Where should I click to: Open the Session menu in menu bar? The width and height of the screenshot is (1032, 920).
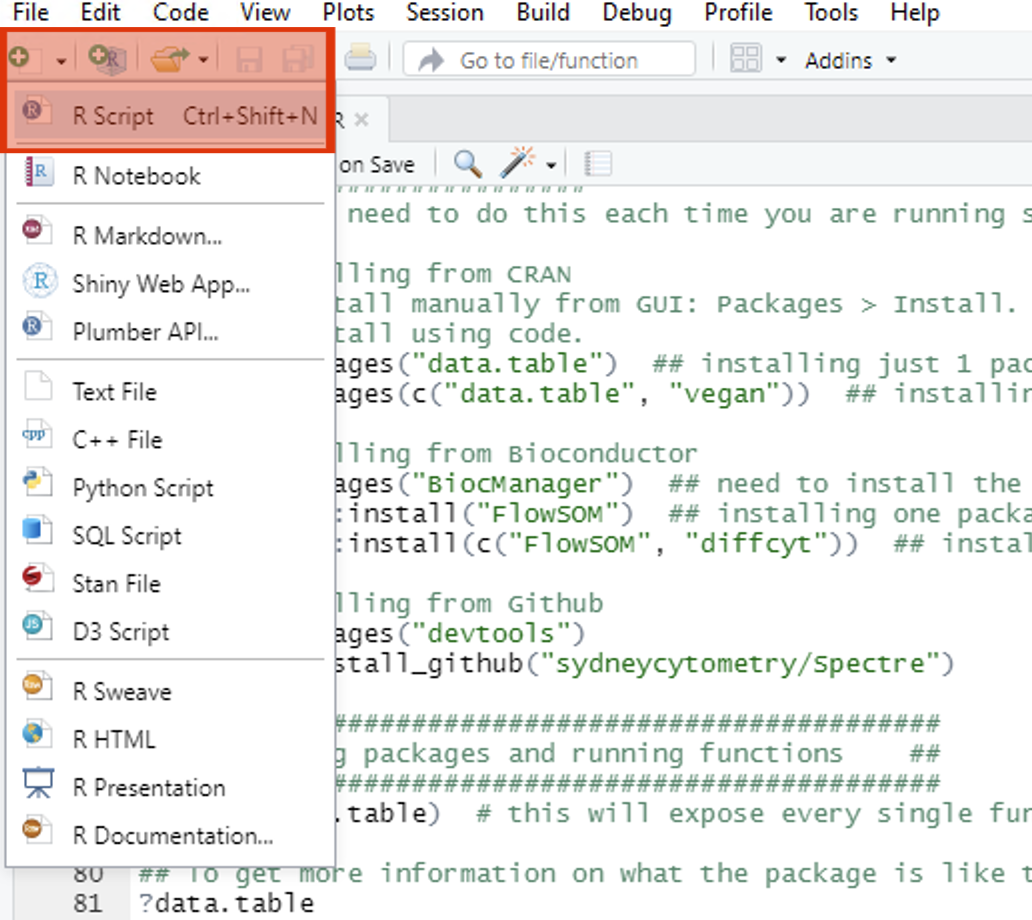(446, 13)
